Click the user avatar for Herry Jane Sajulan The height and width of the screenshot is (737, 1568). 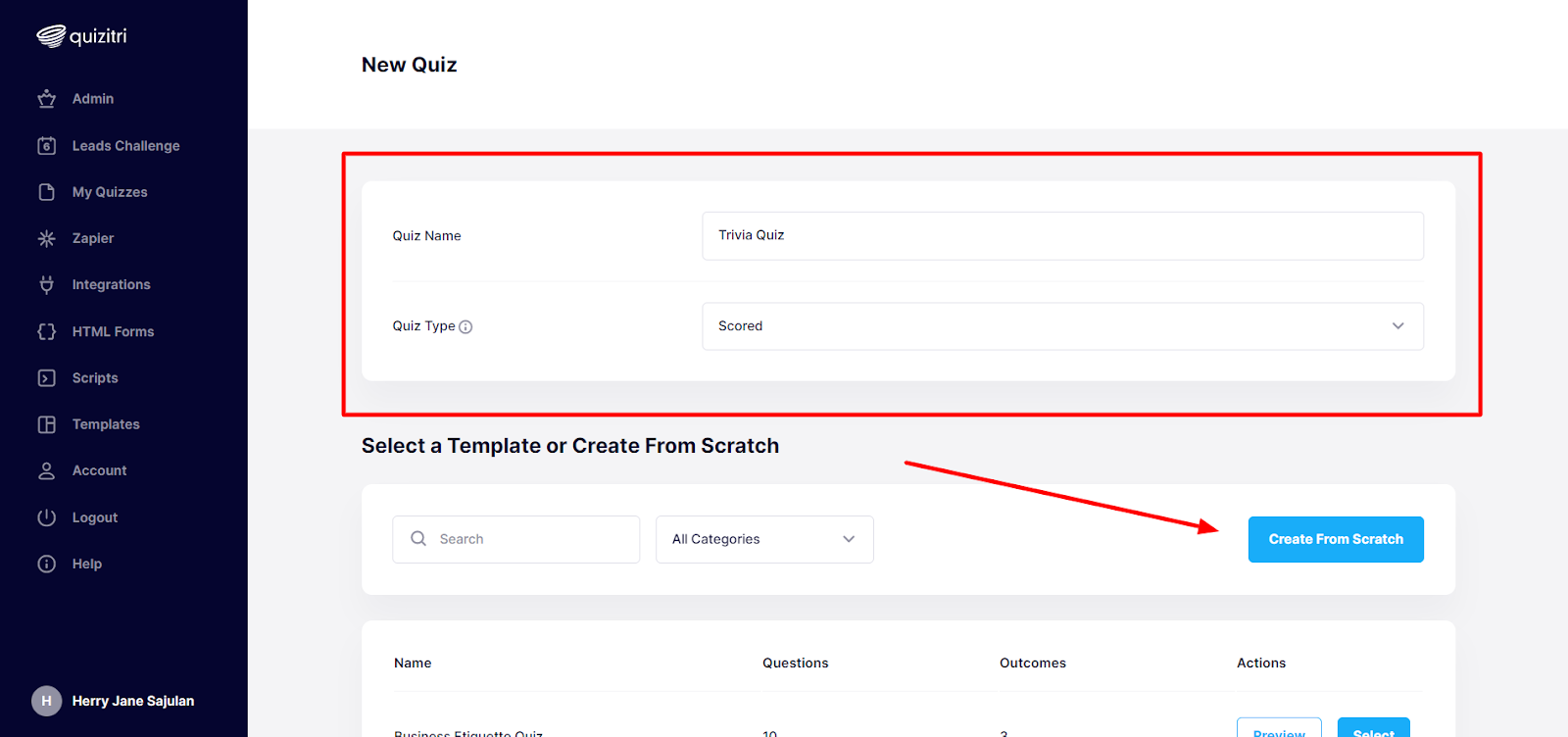pos(46,701)
